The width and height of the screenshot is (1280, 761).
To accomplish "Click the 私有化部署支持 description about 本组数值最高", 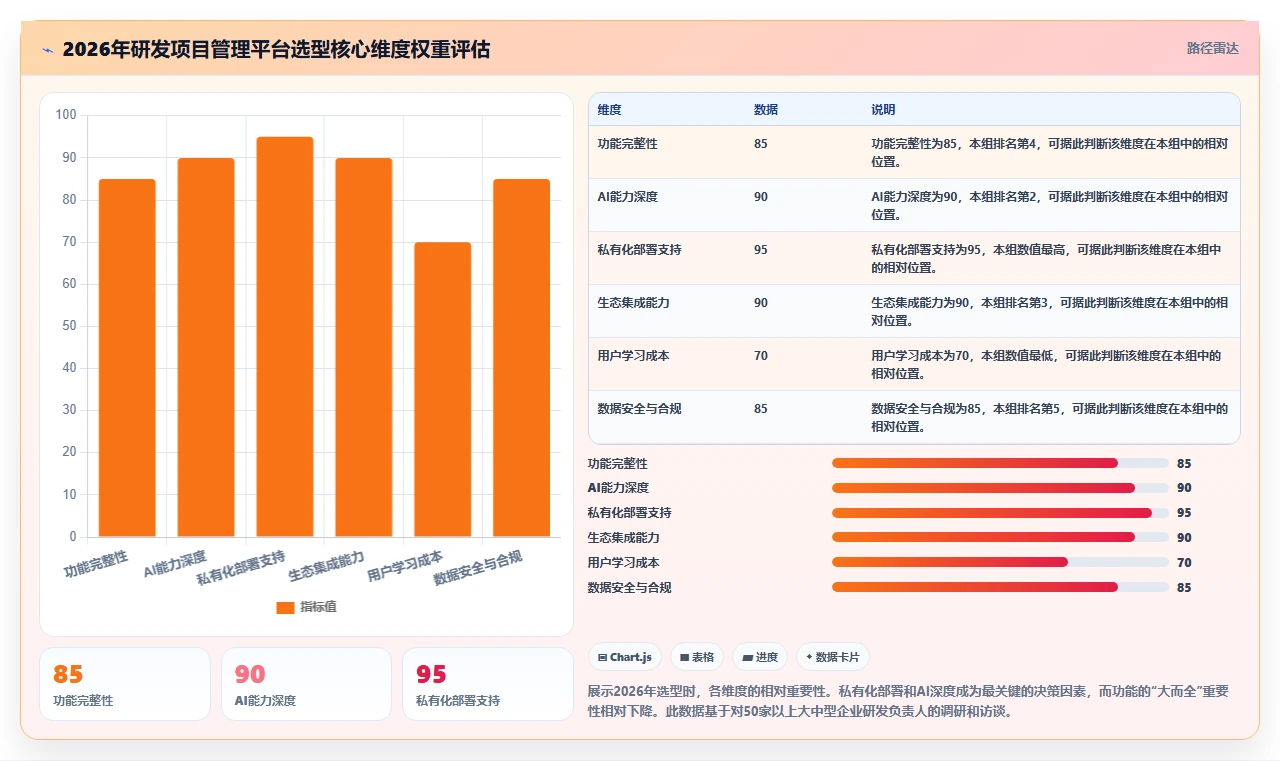I will pos(1048,259).
